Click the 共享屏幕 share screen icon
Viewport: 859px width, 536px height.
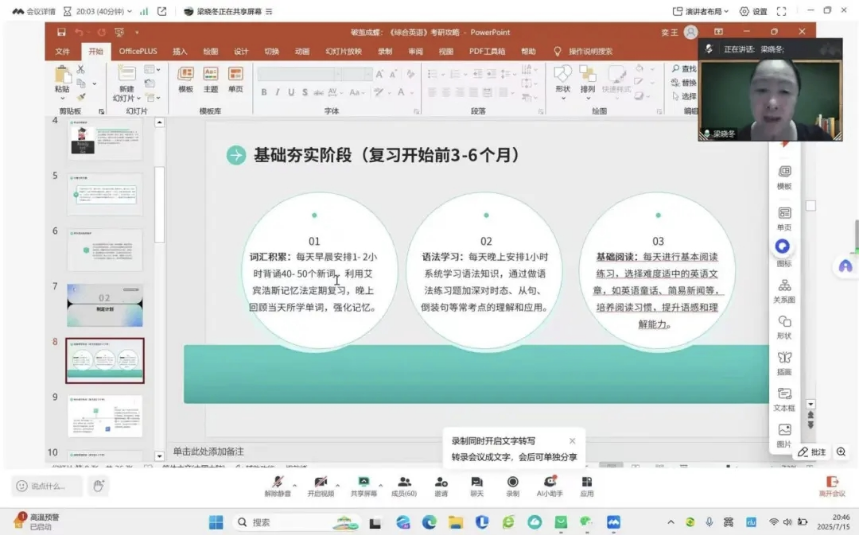(364, 485)
